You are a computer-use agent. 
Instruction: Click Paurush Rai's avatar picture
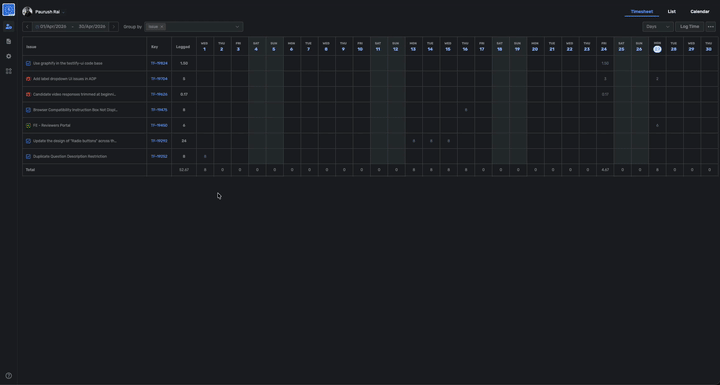[x=27, y=11]
